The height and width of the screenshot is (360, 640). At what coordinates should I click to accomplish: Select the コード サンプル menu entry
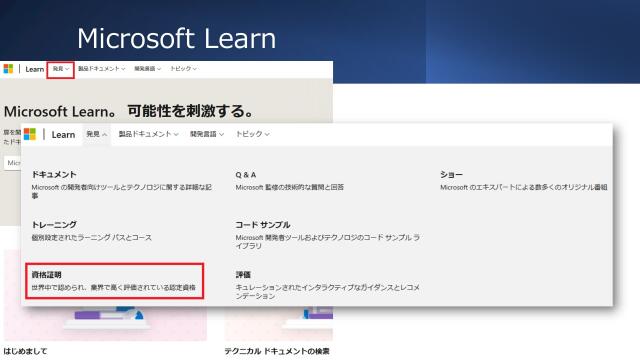(x=262, y=224)
